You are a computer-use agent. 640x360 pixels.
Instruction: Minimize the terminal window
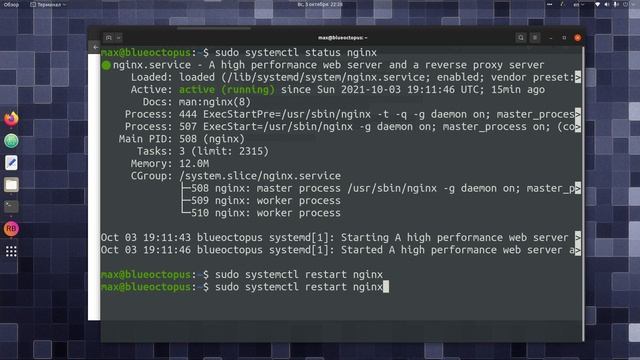551,38
